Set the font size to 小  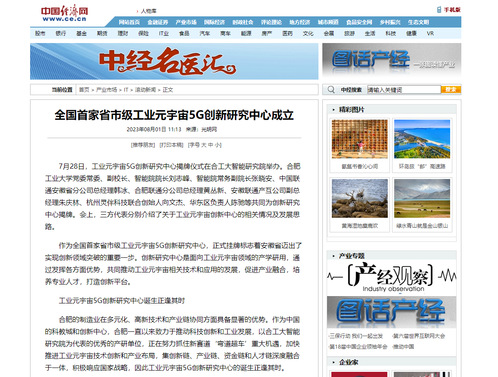click(217, 145)
